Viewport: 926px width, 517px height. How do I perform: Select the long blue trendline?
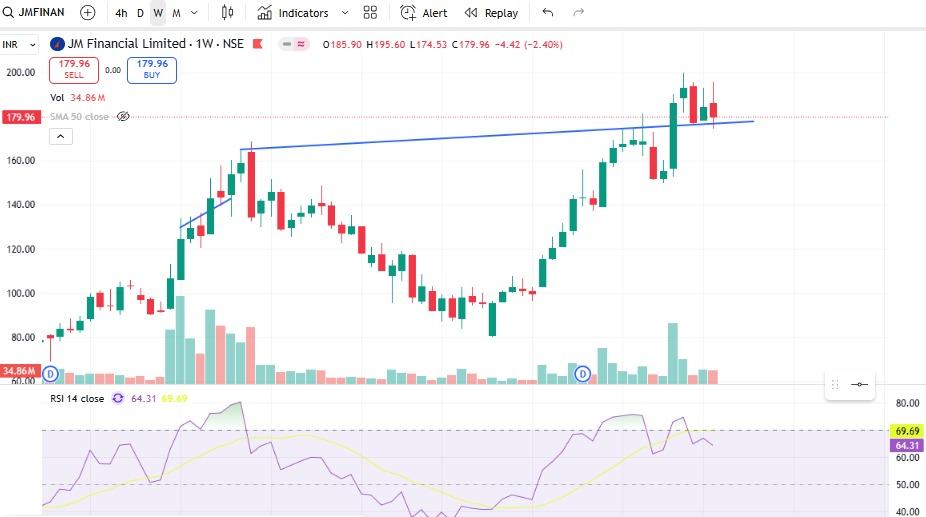click(x=496, y=135)
